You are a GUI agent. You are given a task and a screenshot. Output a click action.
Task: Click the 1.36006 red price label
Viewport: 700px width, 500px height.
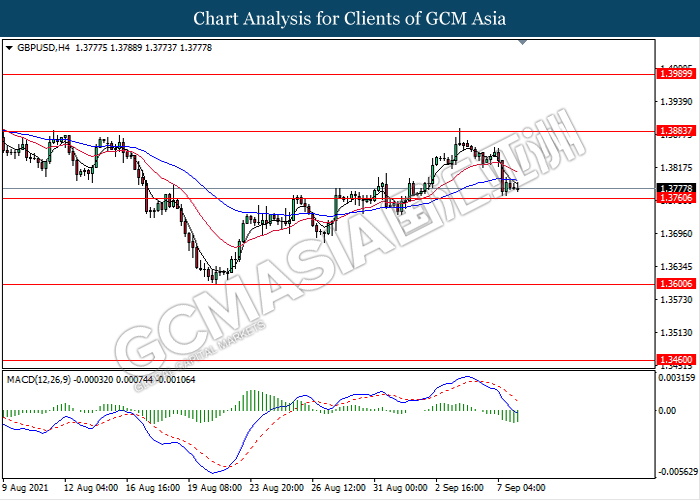(676, 283)
